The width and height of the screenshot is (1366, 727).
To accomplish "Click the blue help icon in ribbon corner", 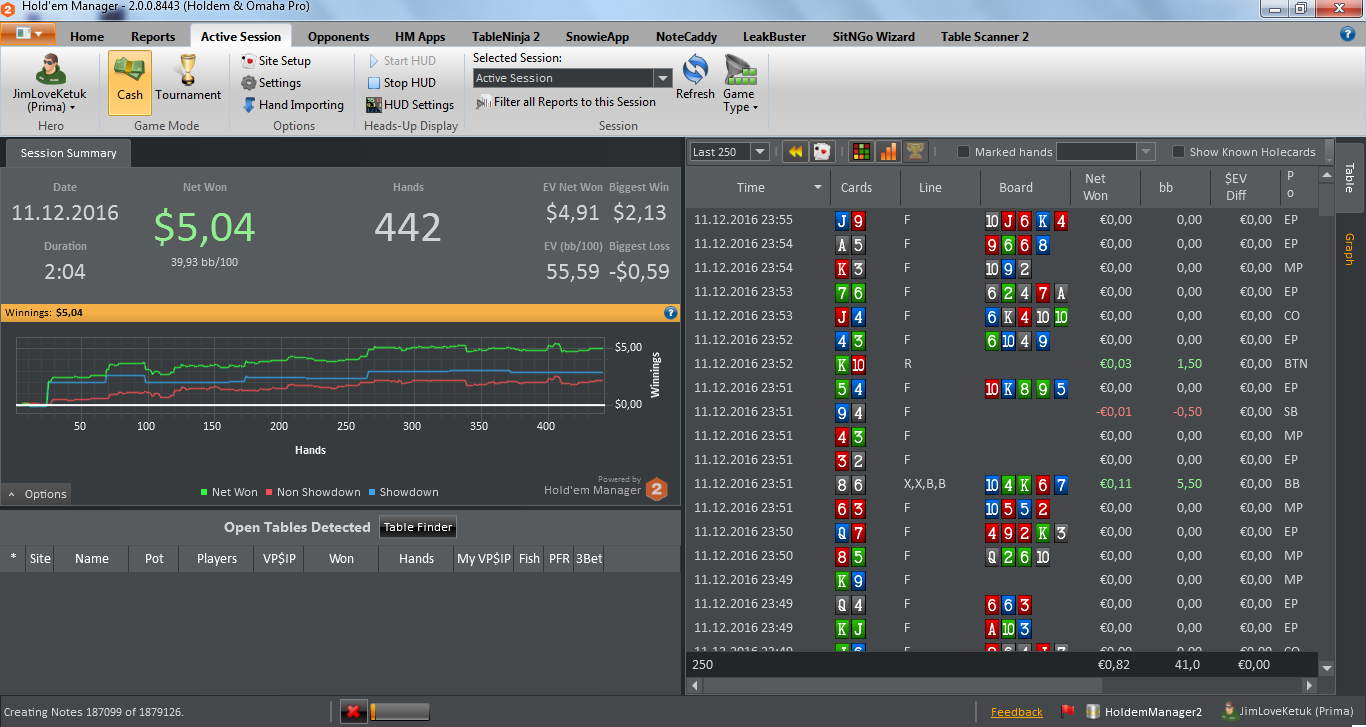I will click(1347, 34).
